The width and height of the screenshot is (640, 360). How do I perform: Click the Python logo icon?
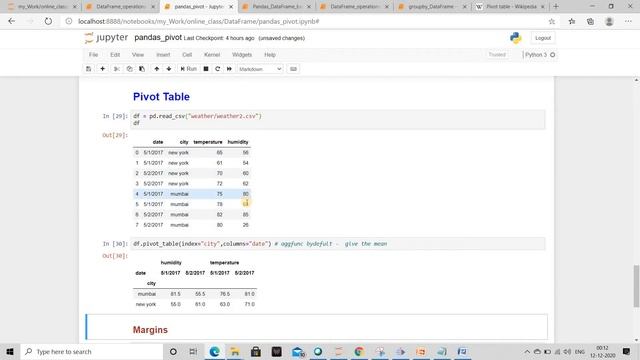(x=516, y=38)
